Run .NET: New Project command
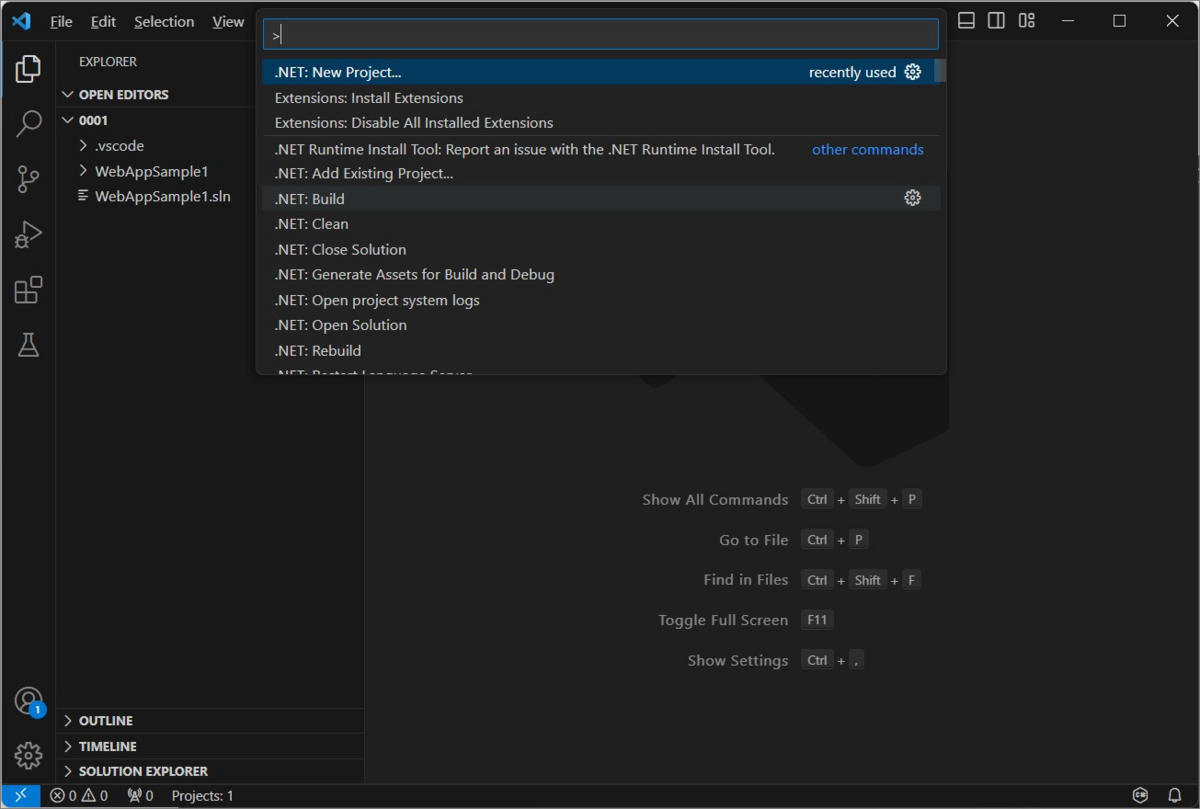Viewport: 1200px width, 809px height. tap(598, 72)
